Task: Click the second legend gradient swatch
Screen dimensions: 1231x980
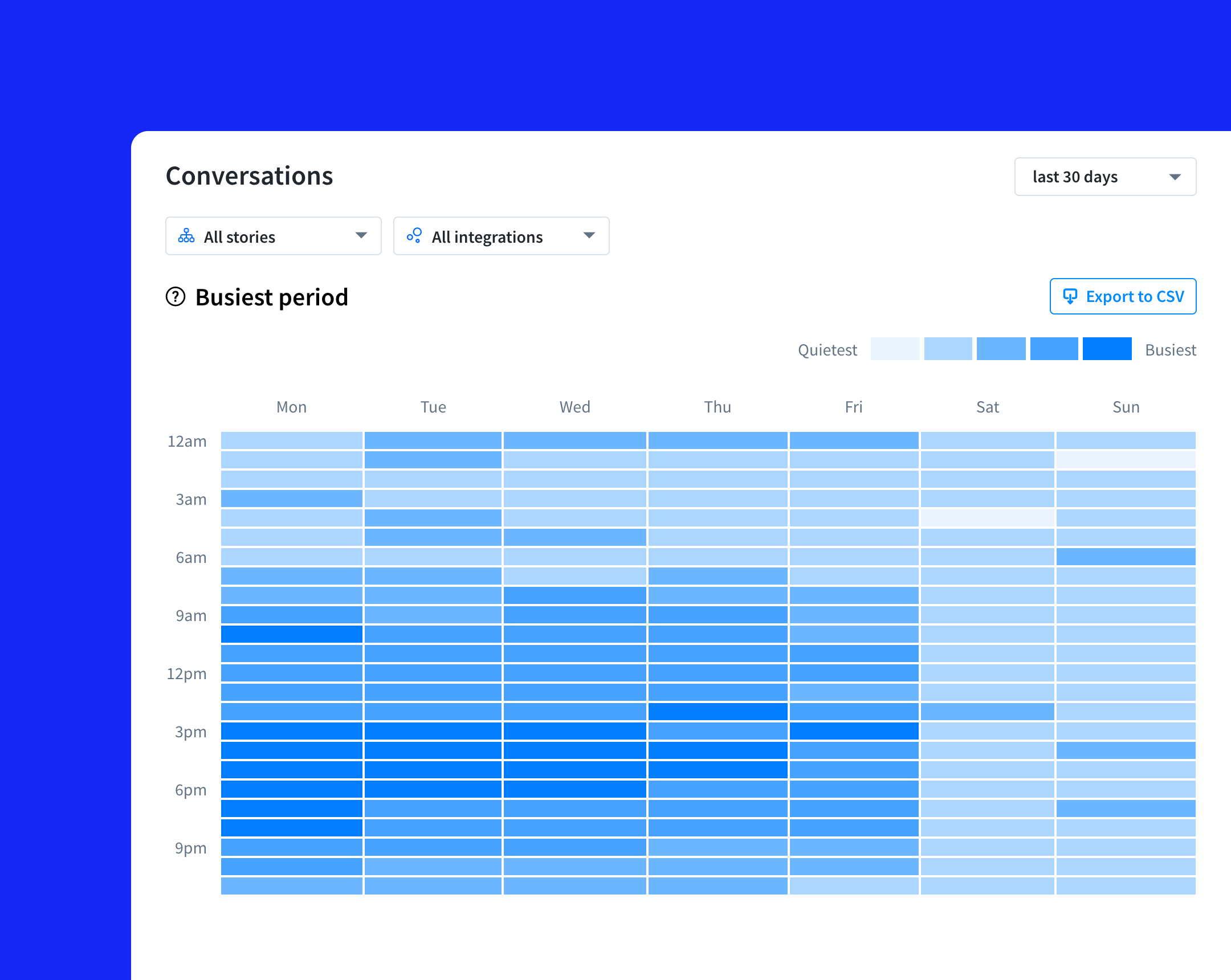Action: tap(948, 349)
